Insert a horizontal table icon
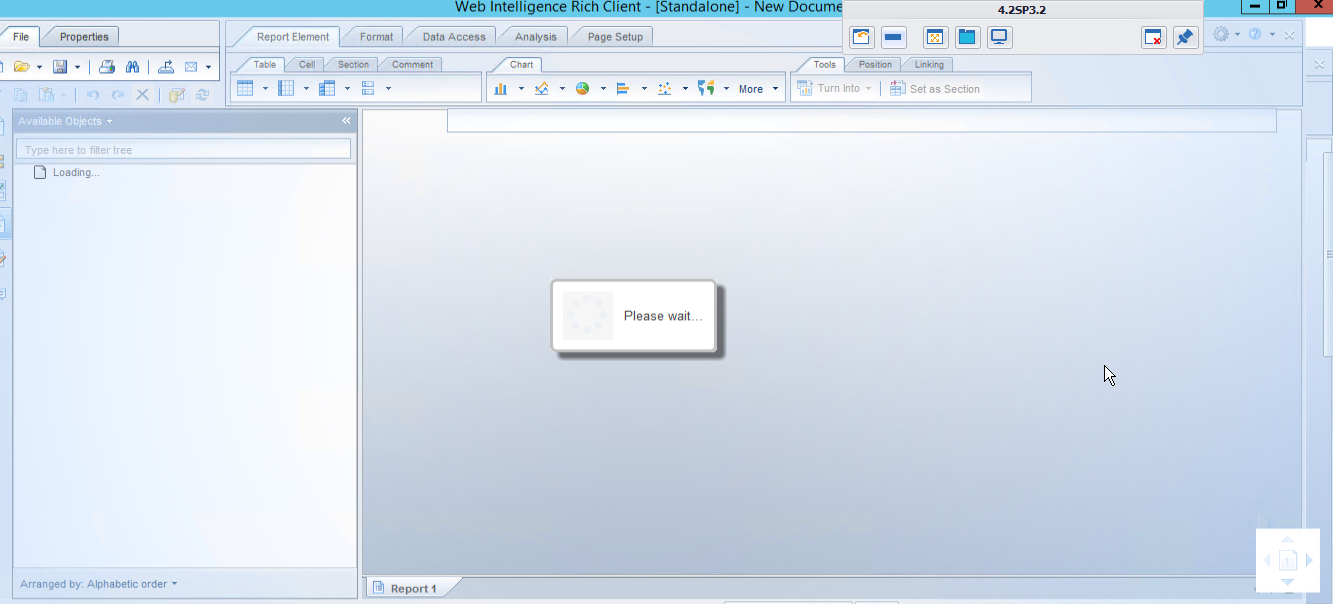 click(x=286, y=88)
